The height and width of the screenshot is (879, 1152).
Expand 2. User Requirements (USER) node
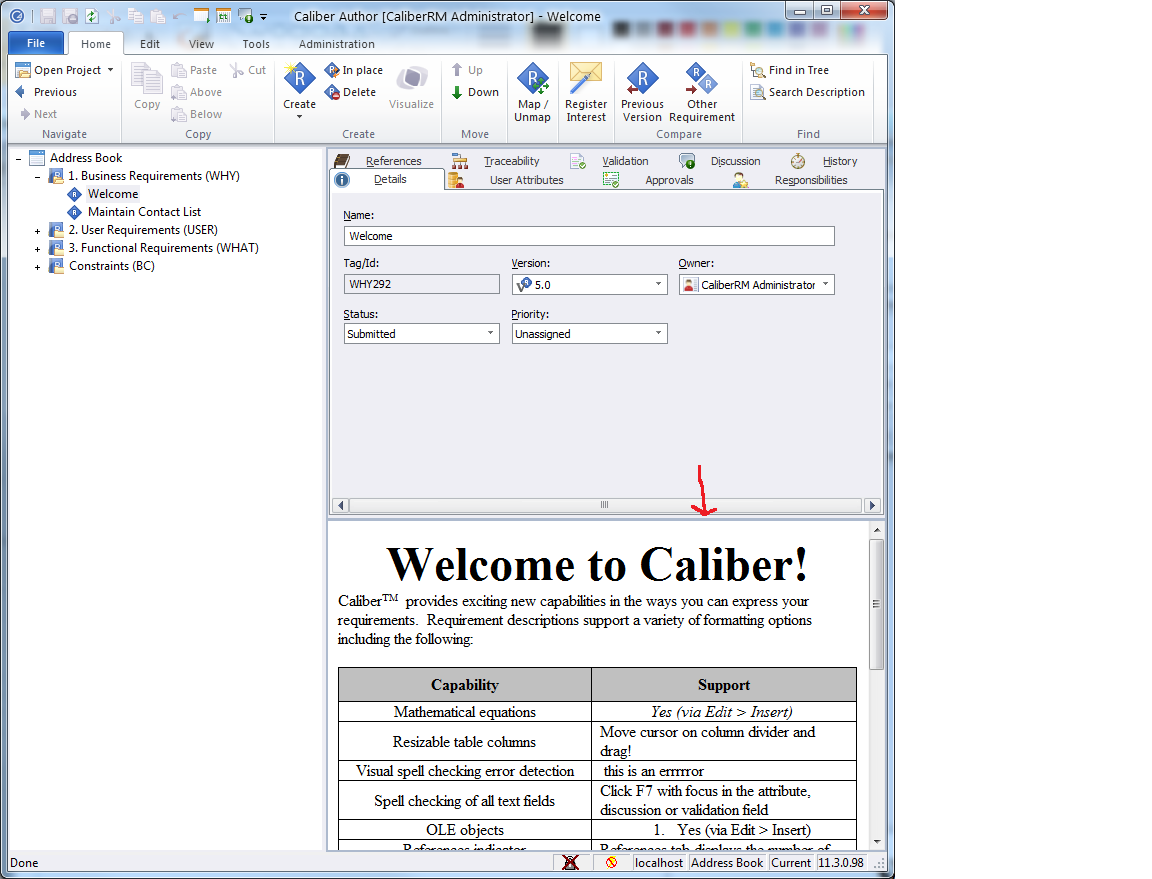pyautogui.click(x=37, y=231)
